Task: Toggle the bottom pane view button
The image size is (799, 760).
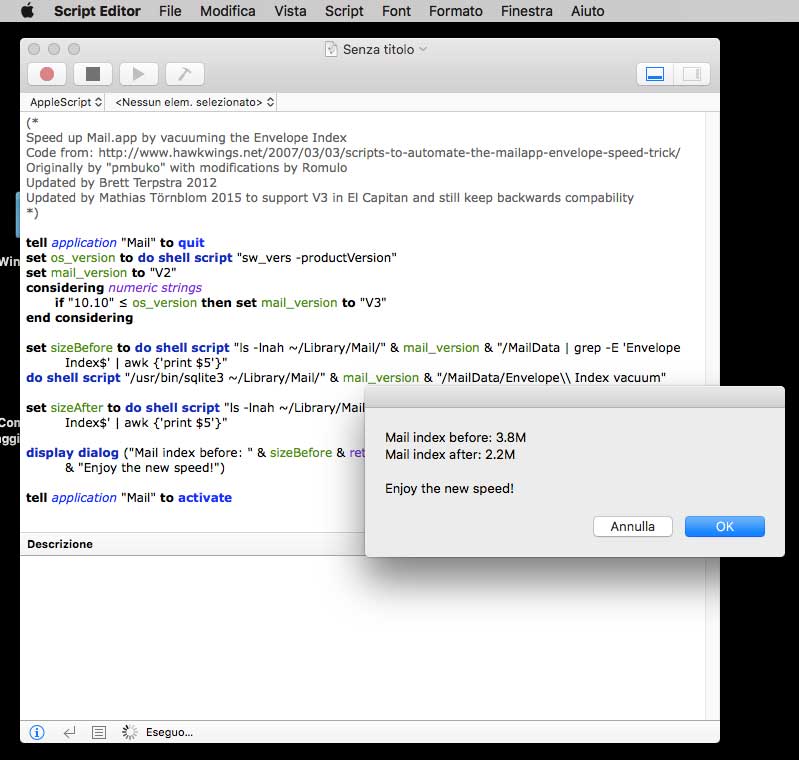Action: coord(655,74)
